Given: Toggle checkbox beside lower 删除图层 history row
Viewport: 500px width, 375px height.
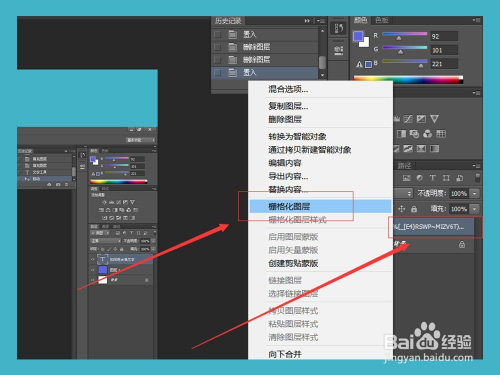Looking at the screenshot, I should 217,60.
